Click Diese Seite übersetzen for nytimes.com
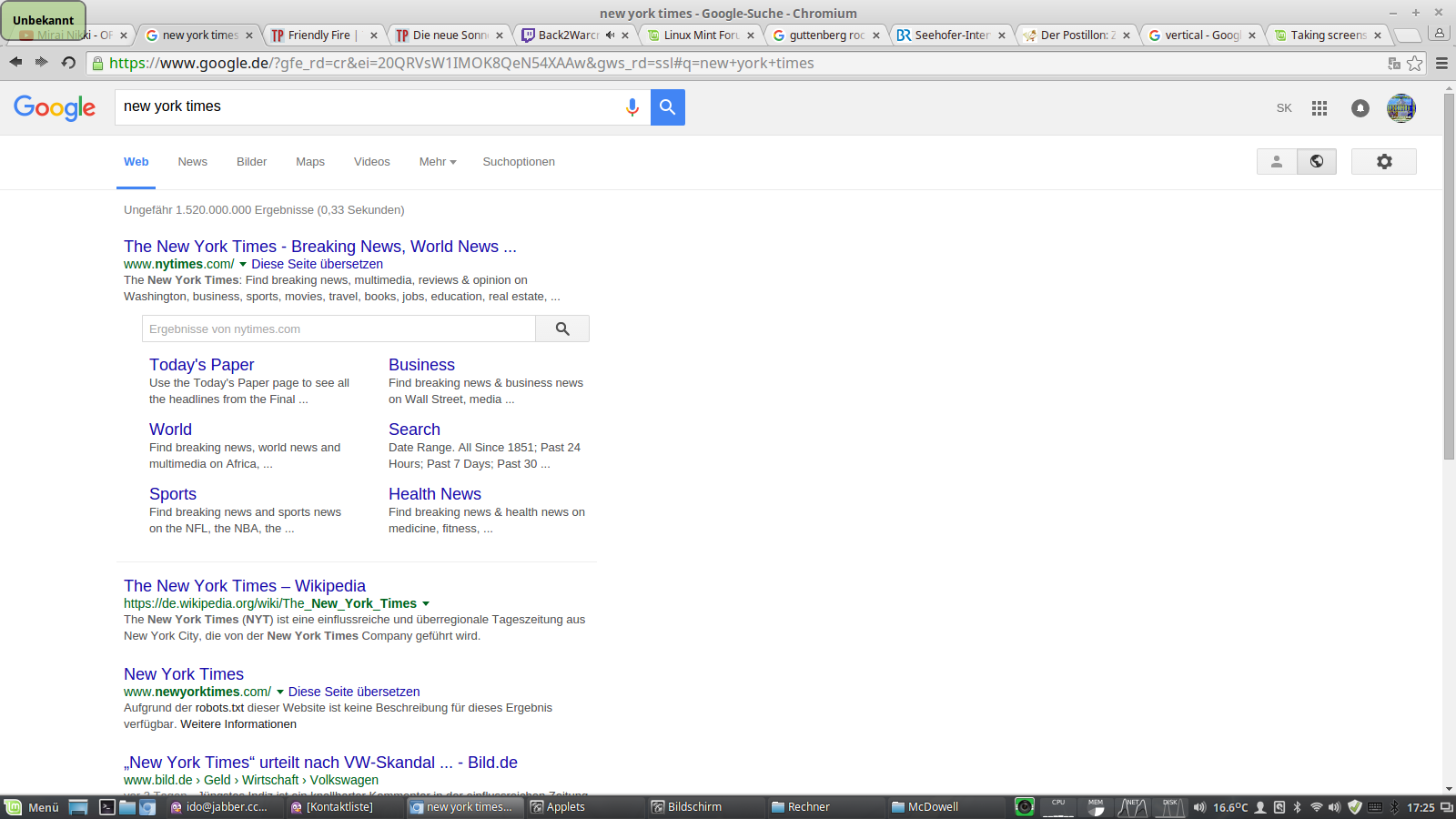Viewport: 1456px width, 819px height. [x=317, y=264]
